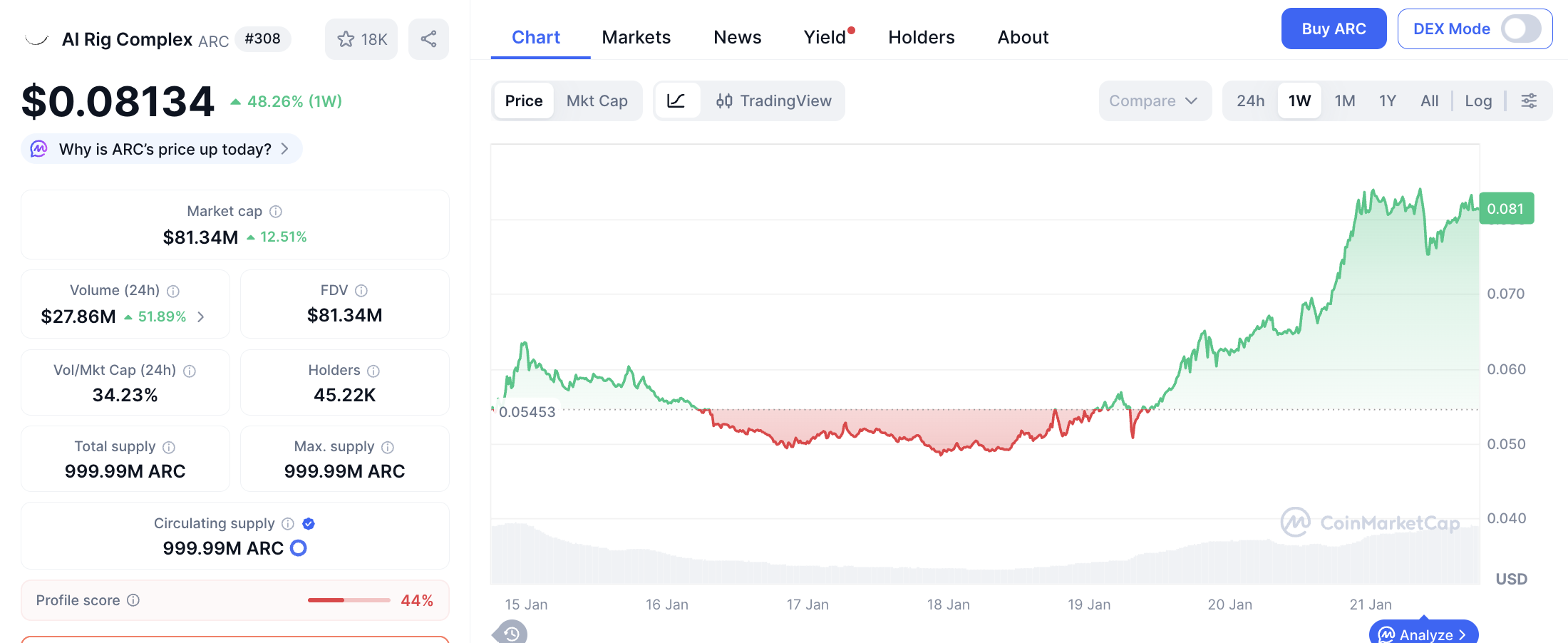Click the Analyze button
1568x643 pixels.
pos(1423,634)
